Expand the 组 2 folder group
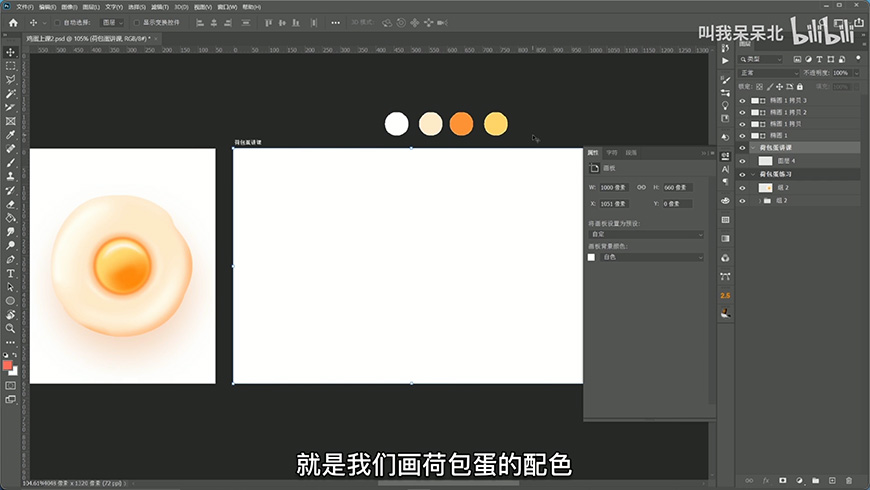 (x=760, y=201)
